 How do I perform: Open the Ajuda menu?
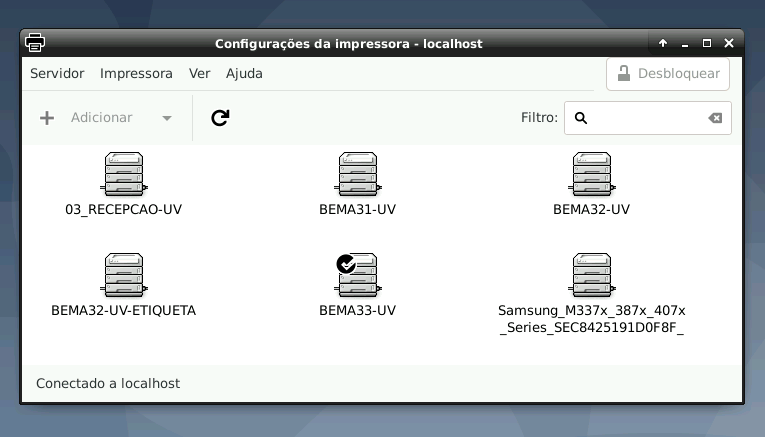(x=244, y=74)
